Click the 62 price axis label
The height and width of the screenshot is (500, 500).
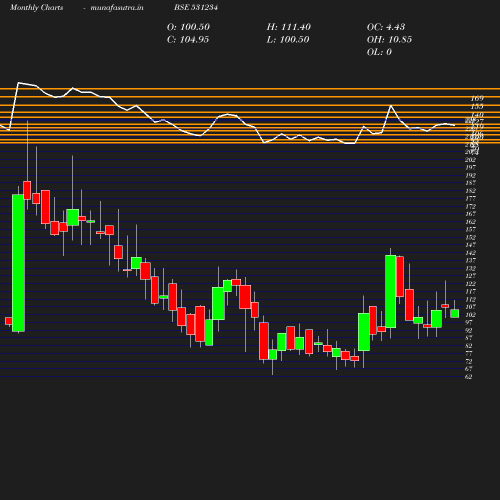click(469, 377)
